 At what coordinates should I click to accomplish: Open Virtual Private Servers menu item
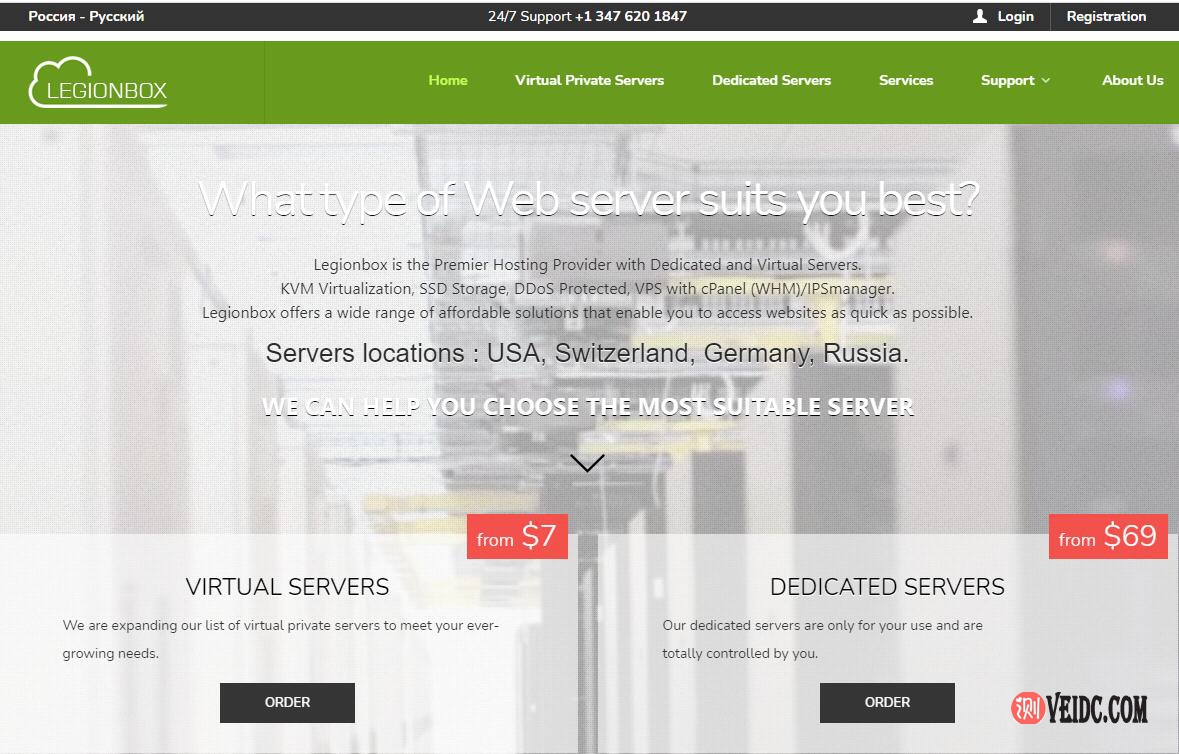tap(590, 80)
